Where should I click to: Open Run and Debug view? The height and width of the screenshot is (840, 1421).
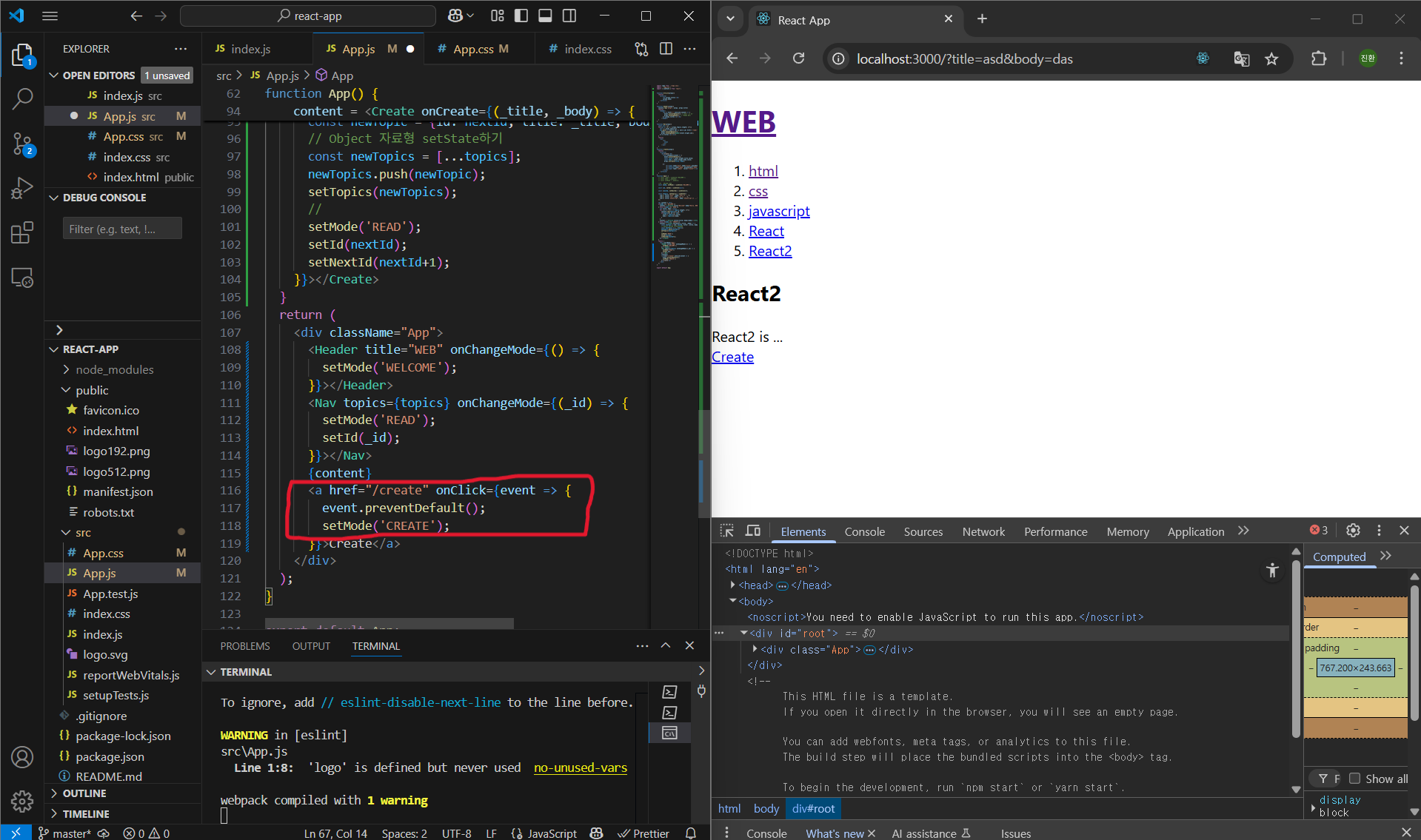pos(22,188)
